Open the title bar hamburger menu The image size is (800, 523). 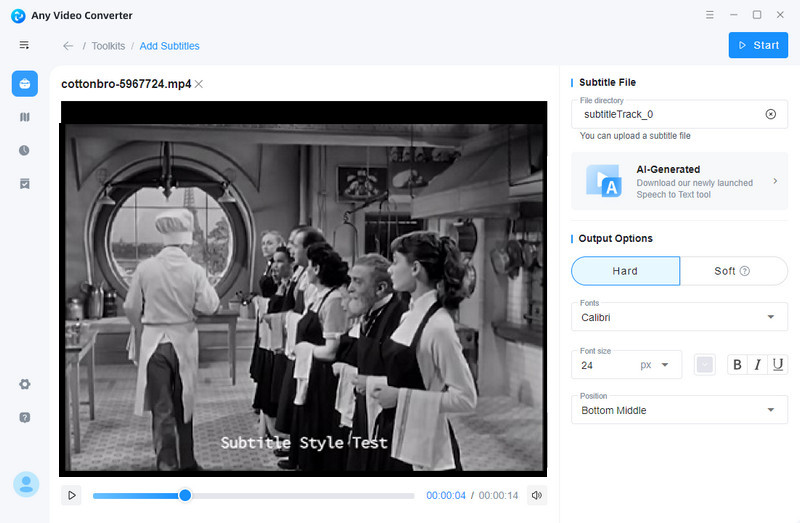pyautogui.click(x=710, y=15)
